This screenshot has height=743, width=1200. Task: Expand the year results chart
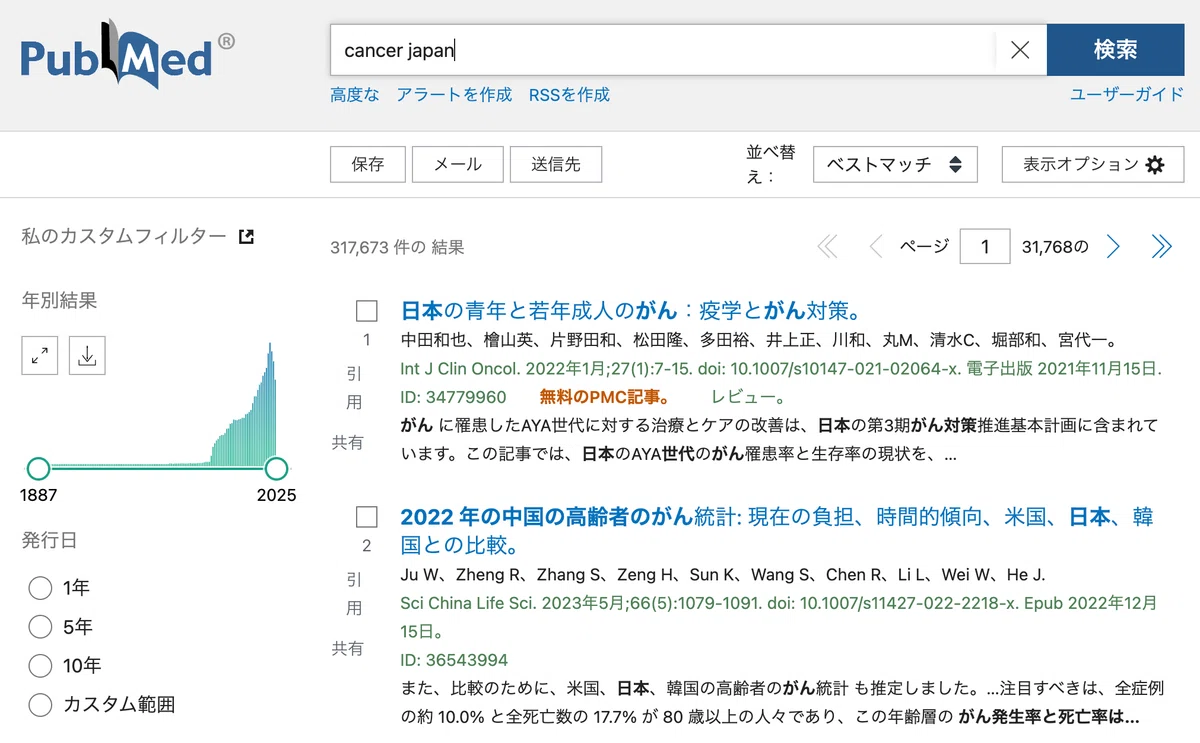point(40,356)
